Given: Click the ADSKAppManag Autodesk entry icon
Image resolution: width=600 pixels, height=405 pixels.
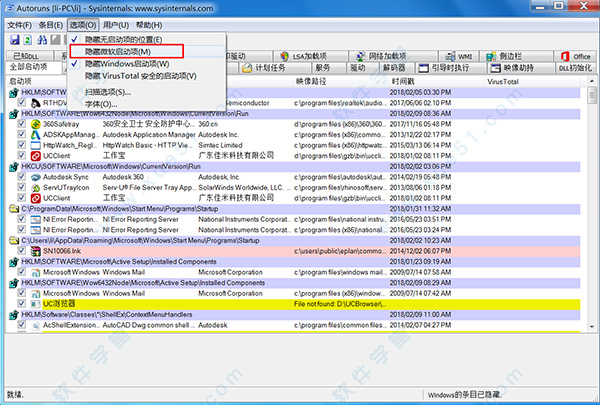Looking at the screenshot, I should (x=36, y=135).
